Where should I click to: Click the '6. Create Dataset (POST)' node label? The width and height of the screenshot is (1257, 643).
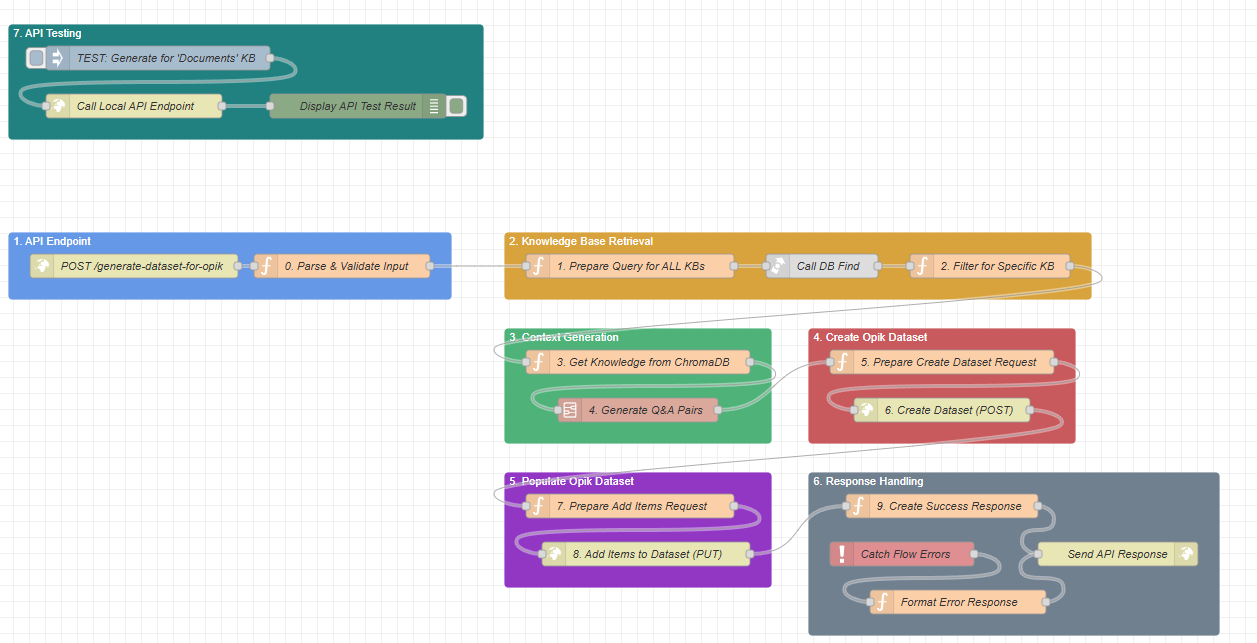(x=949, y=410)
